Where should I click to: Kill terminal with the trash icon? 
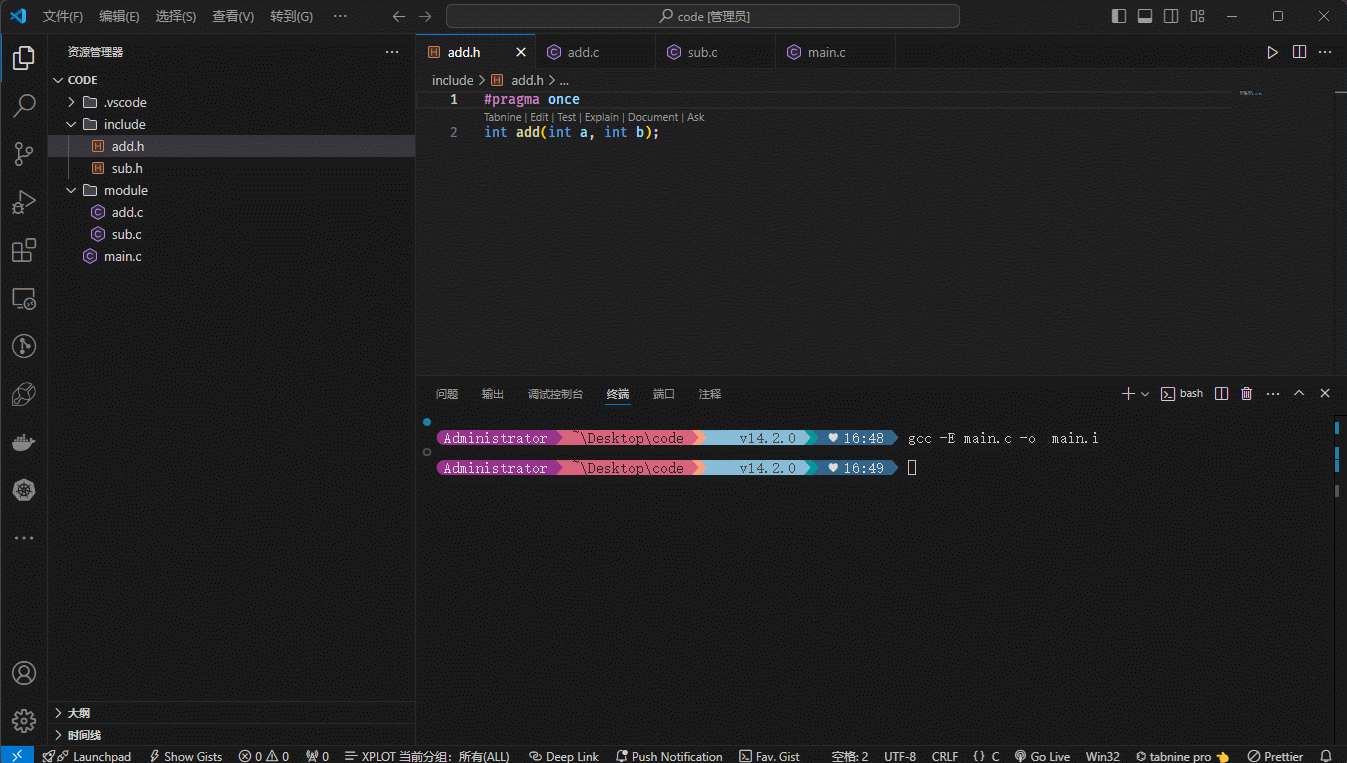pyautogui.click(x=1246, y=394)
